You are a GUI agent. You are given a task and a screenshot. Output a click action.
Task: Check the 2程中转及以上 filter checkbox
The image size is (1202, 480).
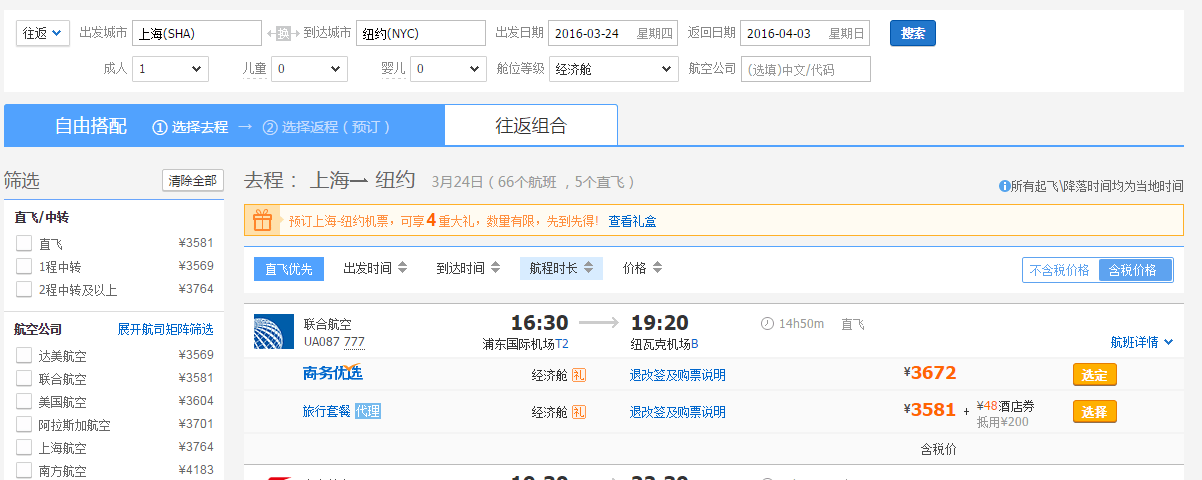pos(24,290)
